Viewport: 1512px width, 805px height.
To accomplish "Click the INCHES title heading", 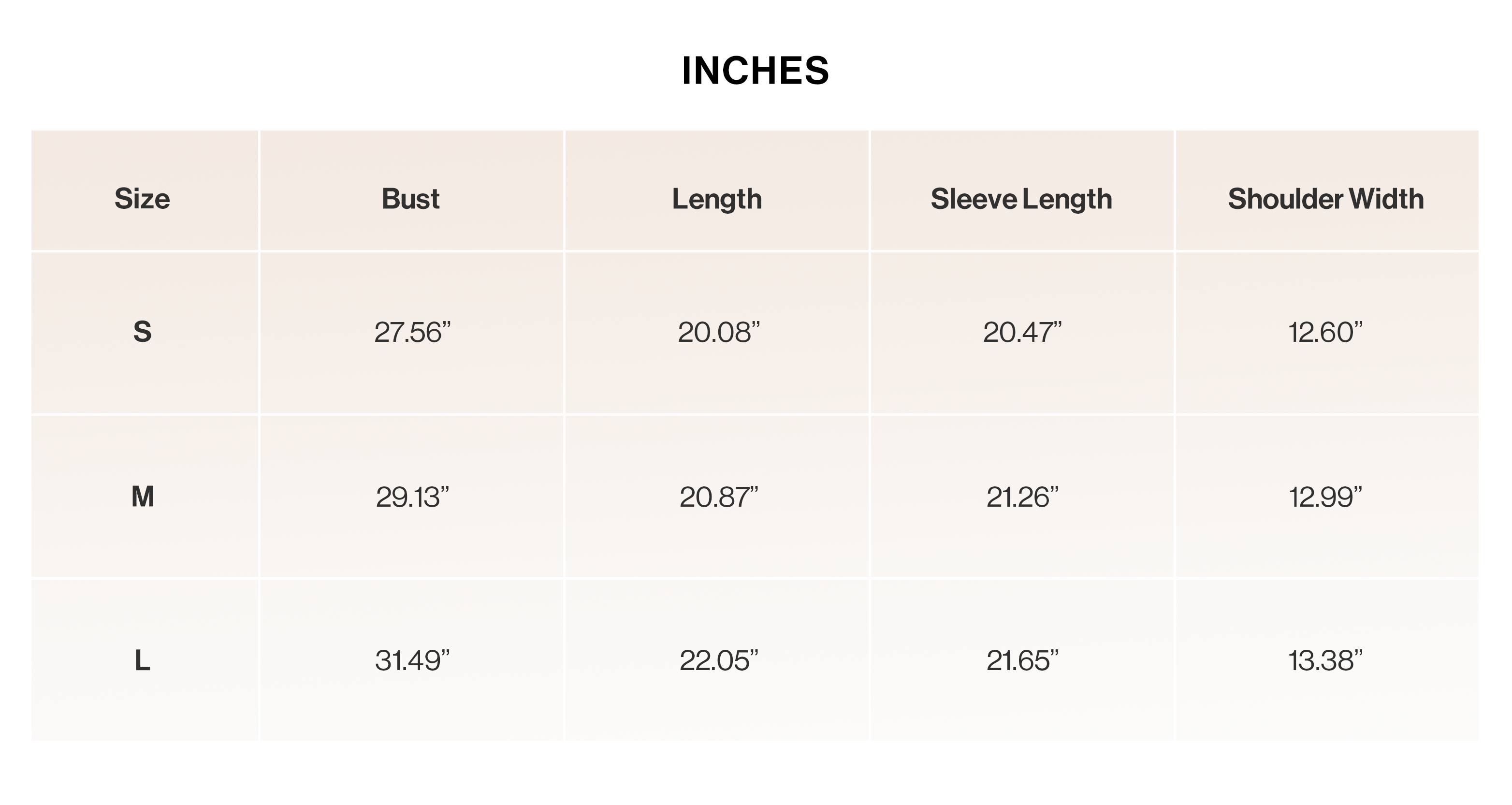I will [756, 71].
